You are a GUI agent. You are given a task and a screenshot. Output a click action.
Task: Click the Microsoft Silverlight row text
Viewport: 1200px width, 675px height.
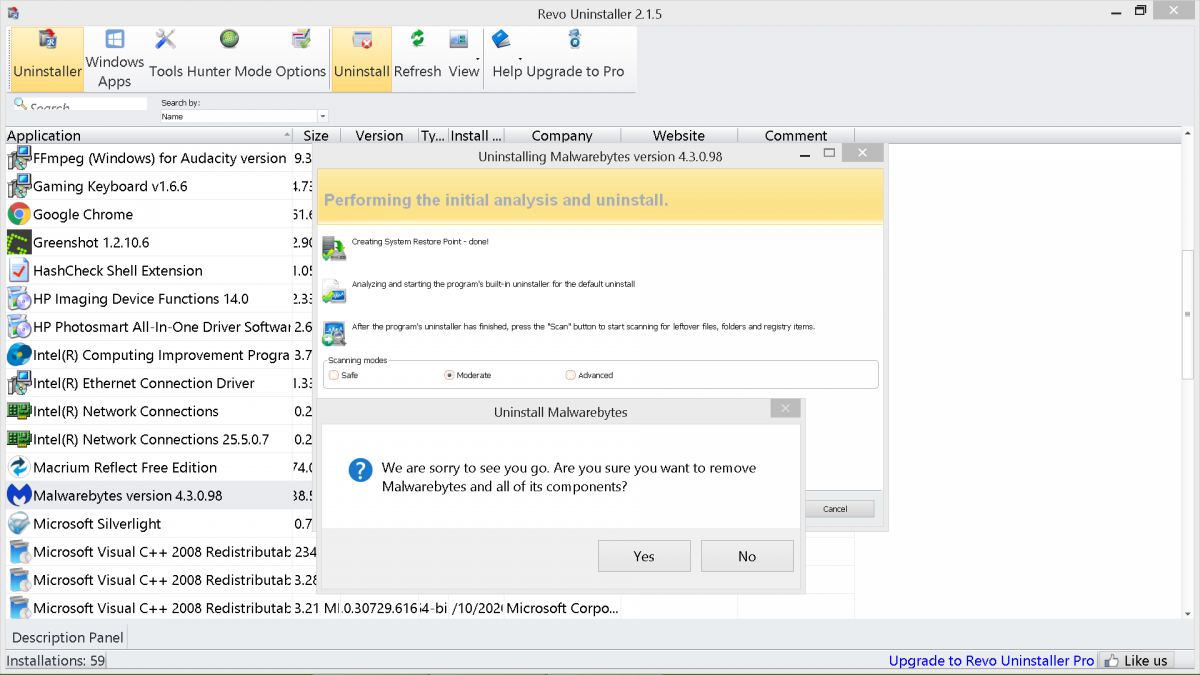97,523
